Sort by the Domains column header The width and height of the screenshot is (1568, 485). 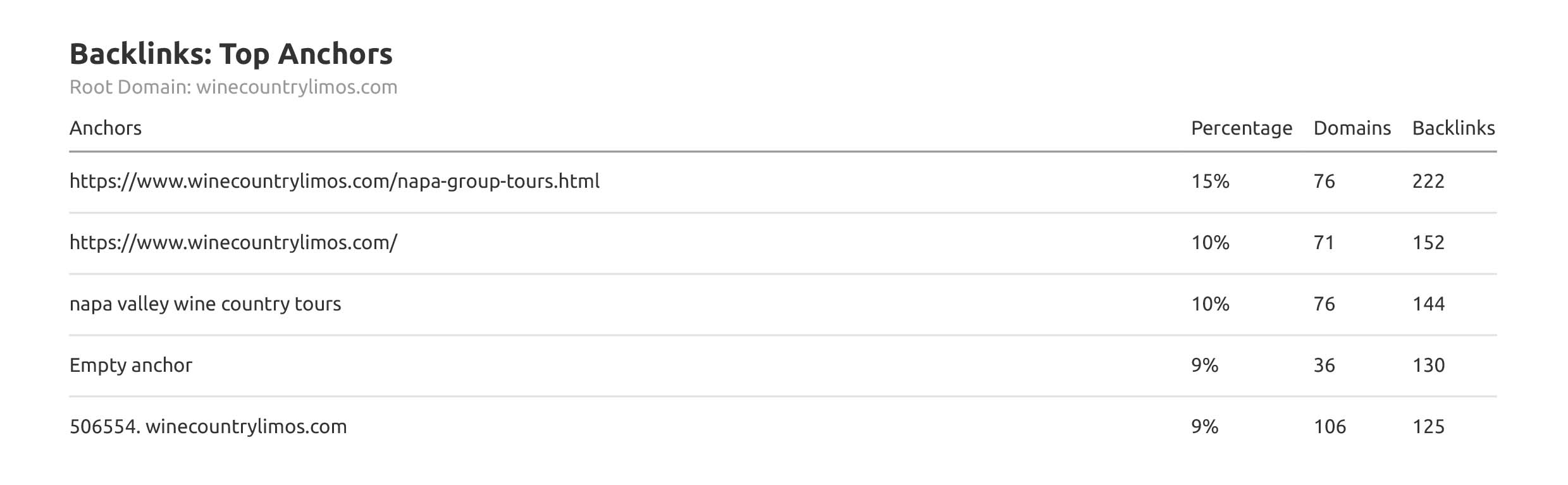pyautogui.click(x=1352, y=128)
